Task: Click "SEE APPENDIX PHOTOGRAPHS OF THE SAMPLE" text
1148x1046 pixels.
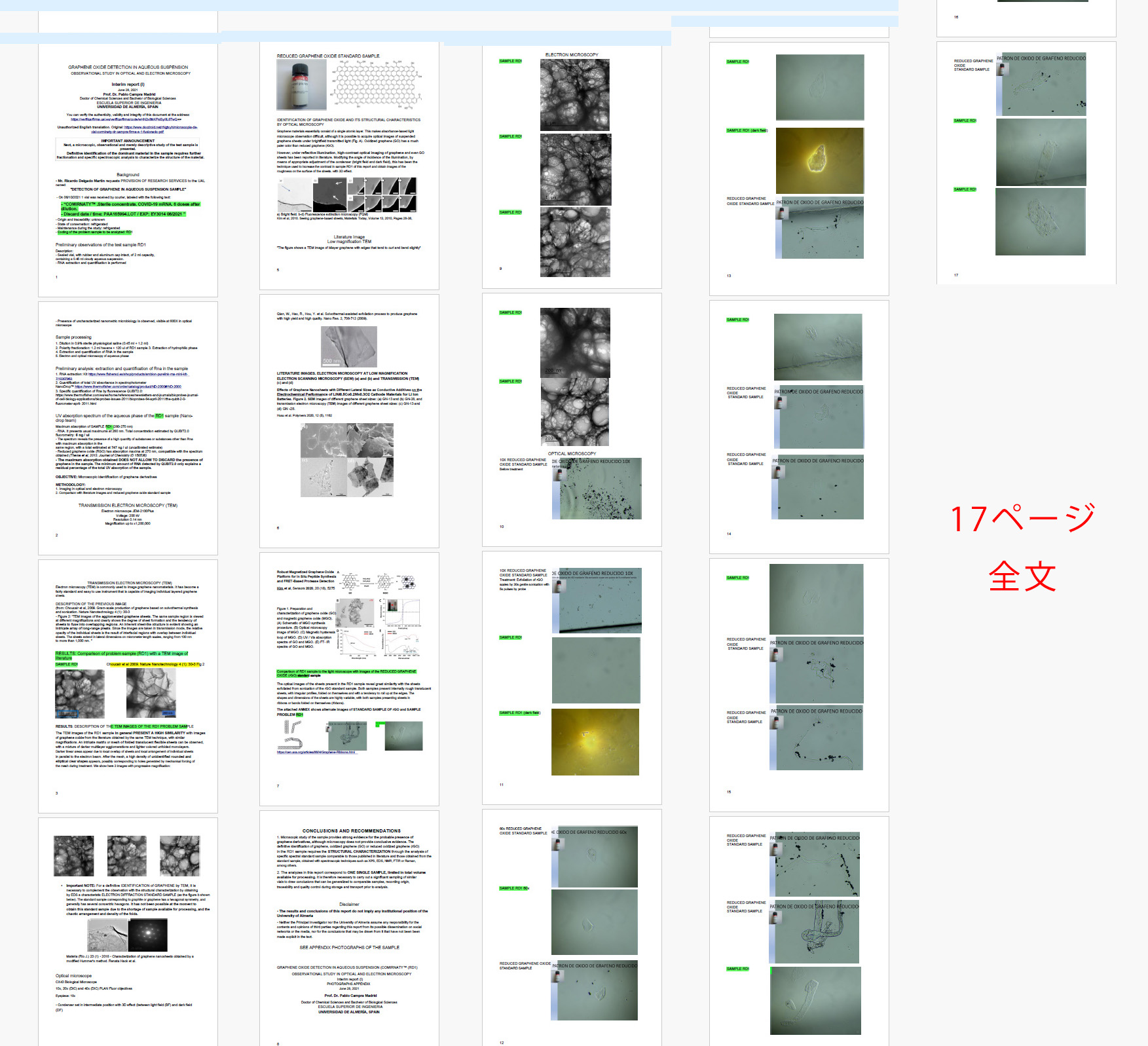Action: point(349,947)
